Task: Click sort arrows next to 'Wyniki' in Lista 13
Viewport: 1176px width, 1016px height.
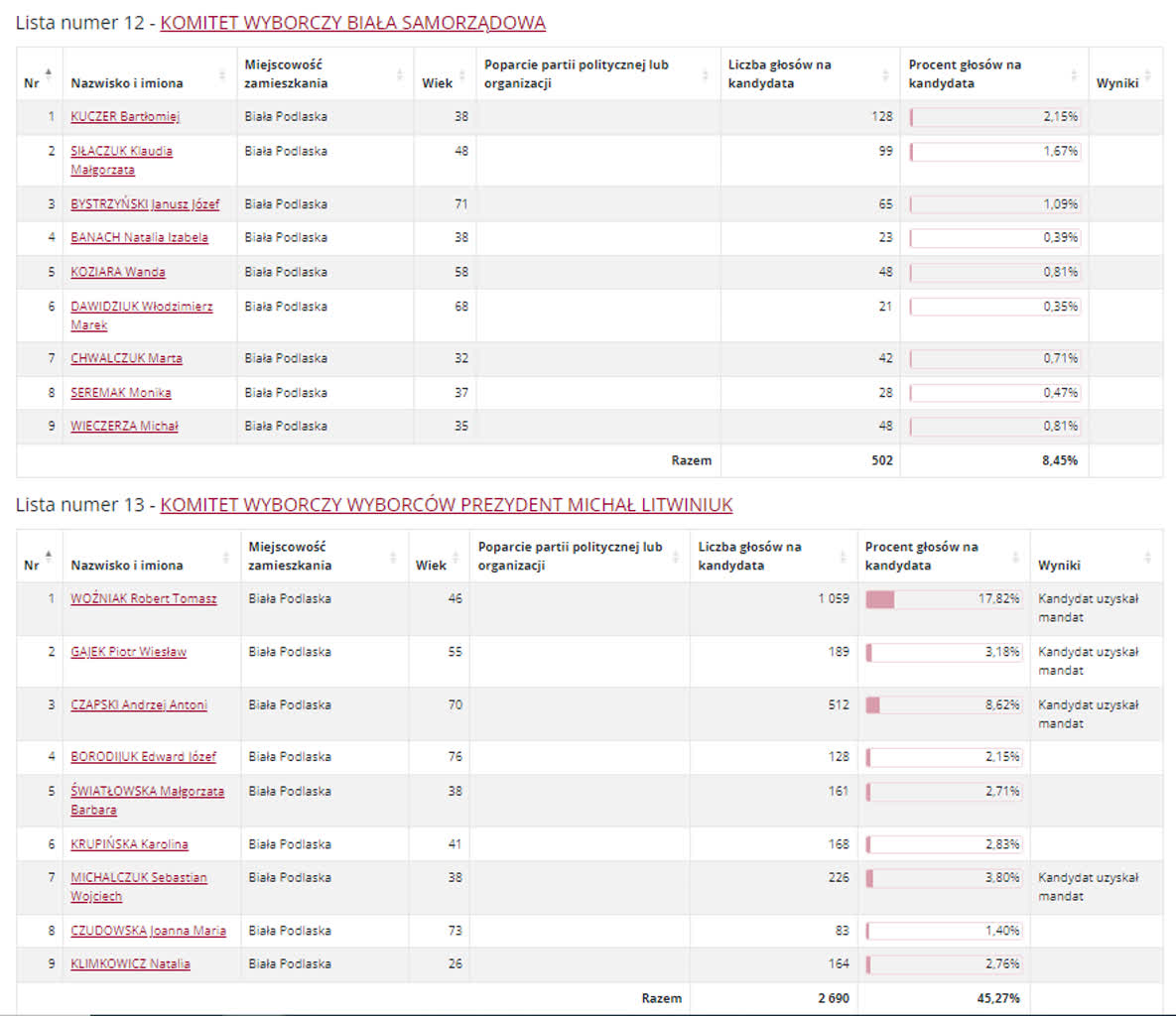Action: (1148, 557)
